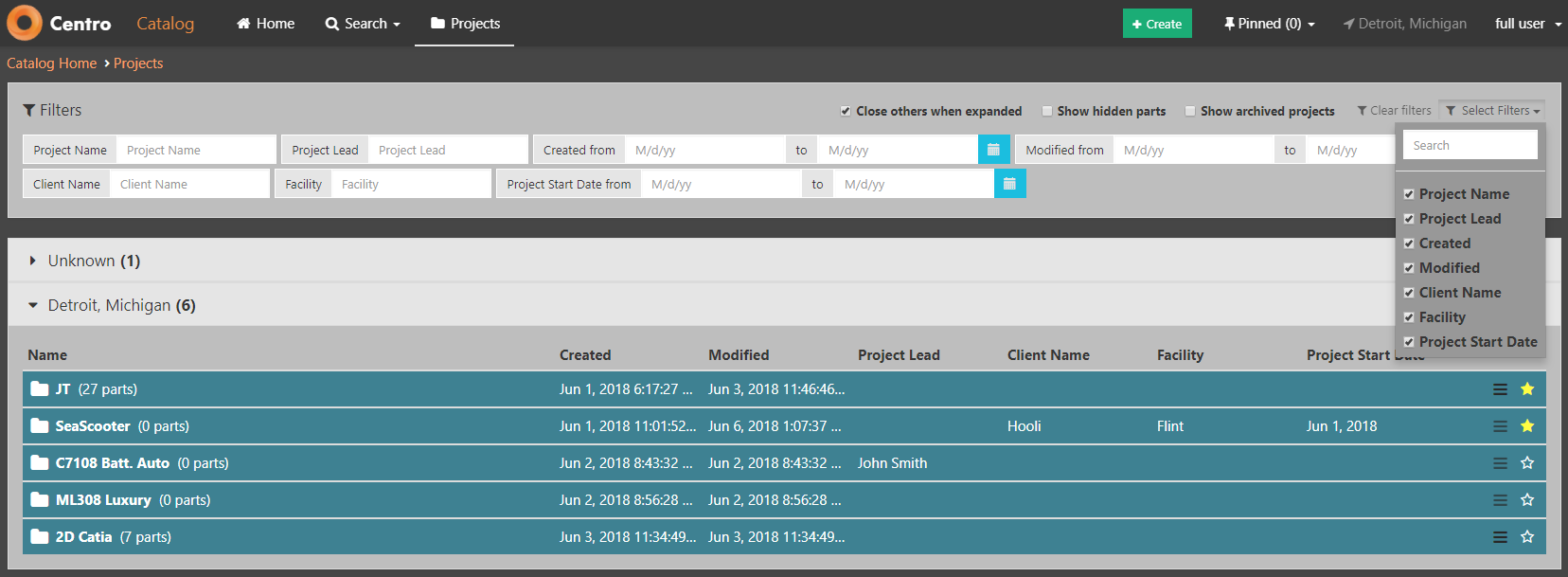Open the Project Start Date calendar picker
Viewport: 1568px width, 577px height.
pos(1009,184)
